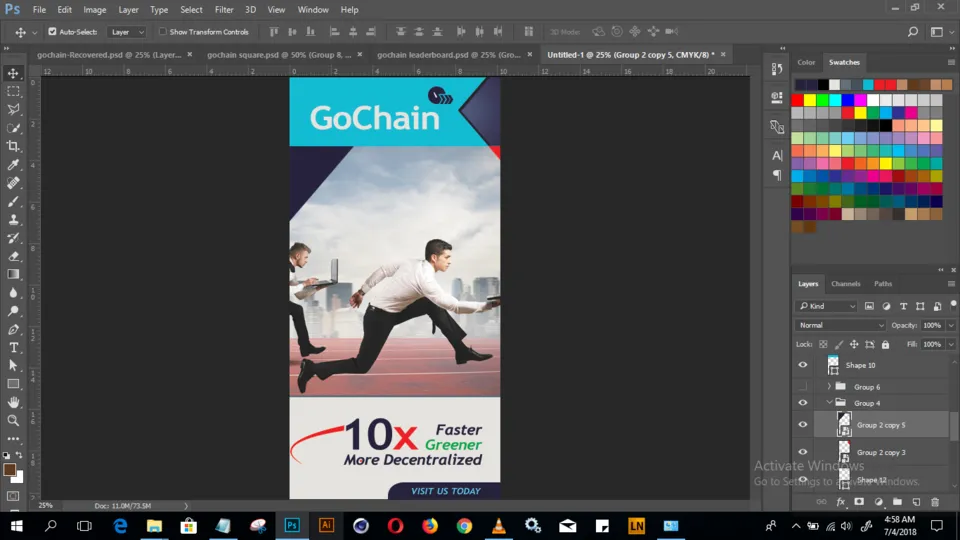
Task: Select the Clone Stamp tool
Action: coord(13,220)
